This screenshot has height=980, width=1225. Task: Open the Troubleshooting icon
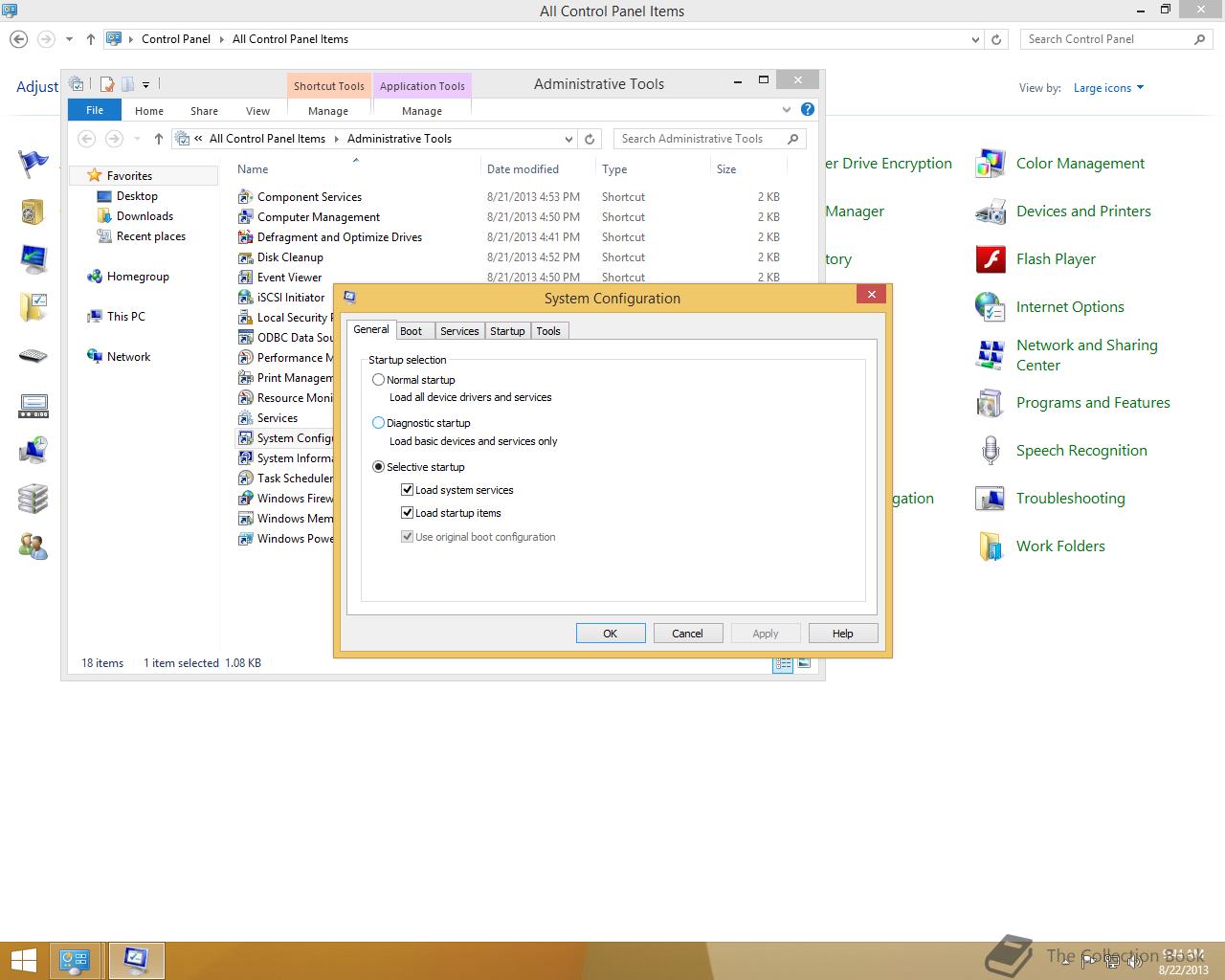[990, 499]
